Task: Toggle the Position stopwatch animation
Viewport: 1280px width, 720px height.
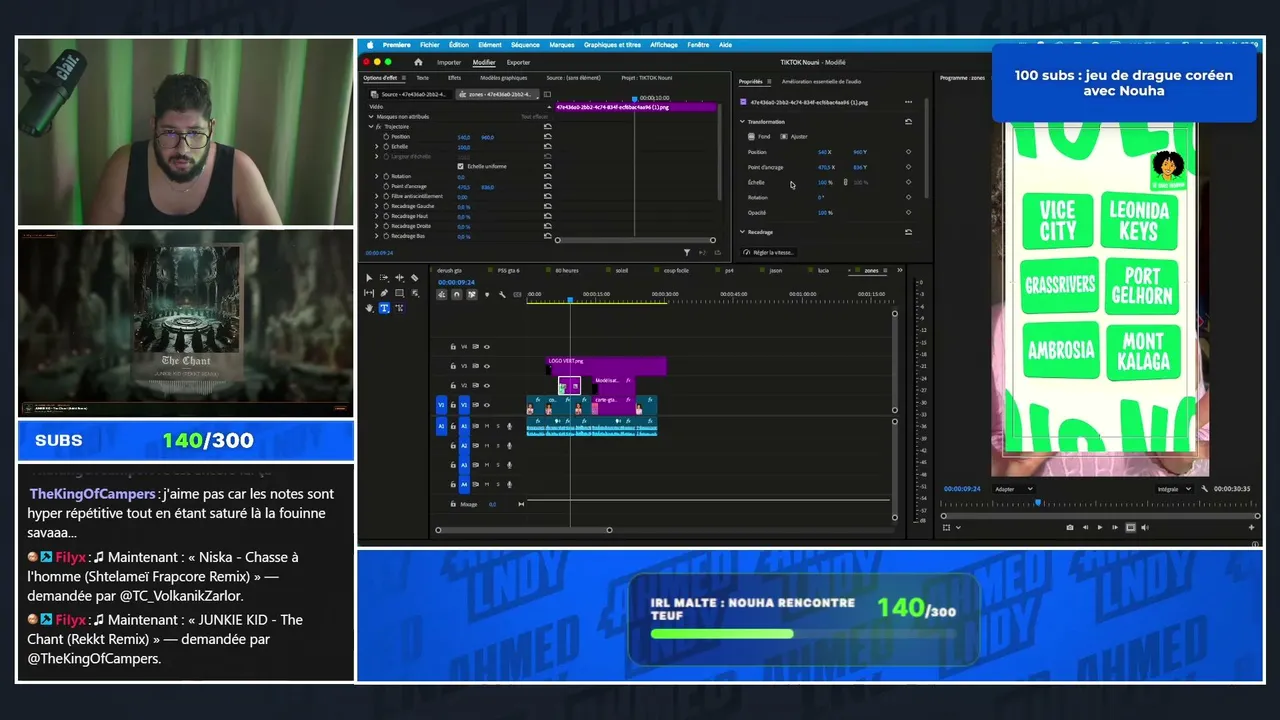Action: pyautogui.click(x=386, y=137)
